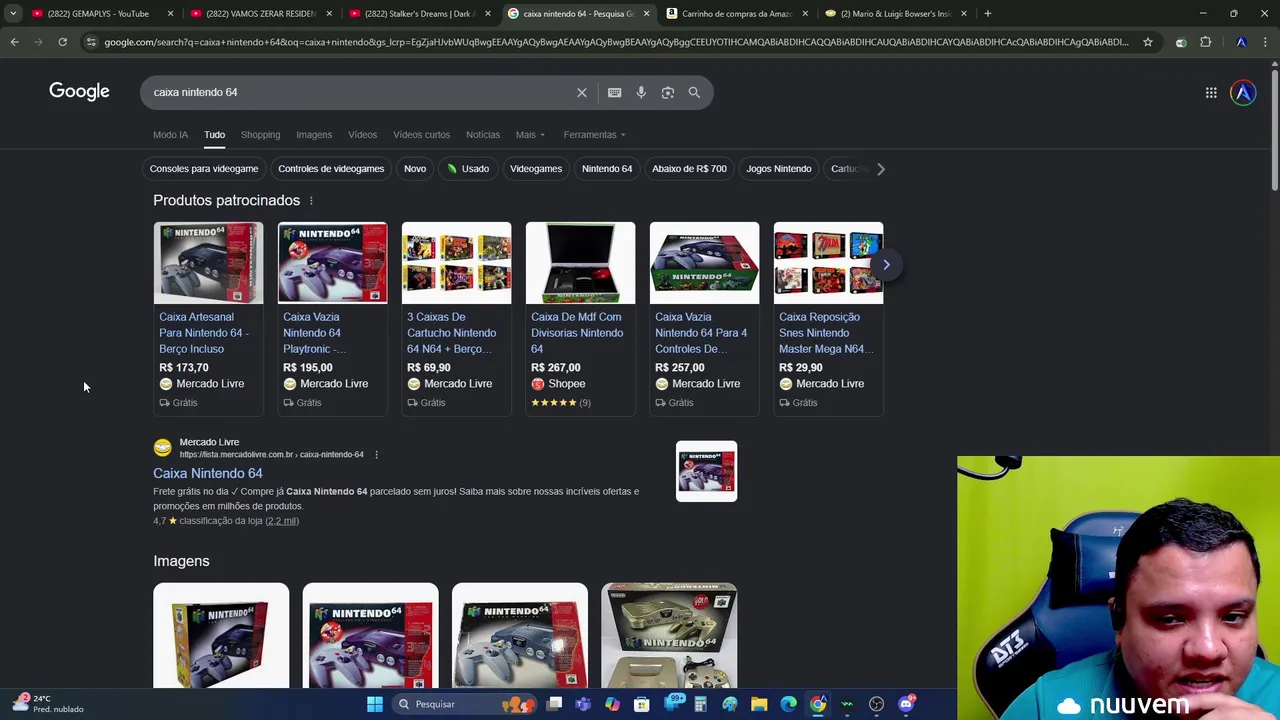This screenshot has height=720, width=1280.
Task: Open store rating link (2,2 mil)
Action: coord(282,521)
